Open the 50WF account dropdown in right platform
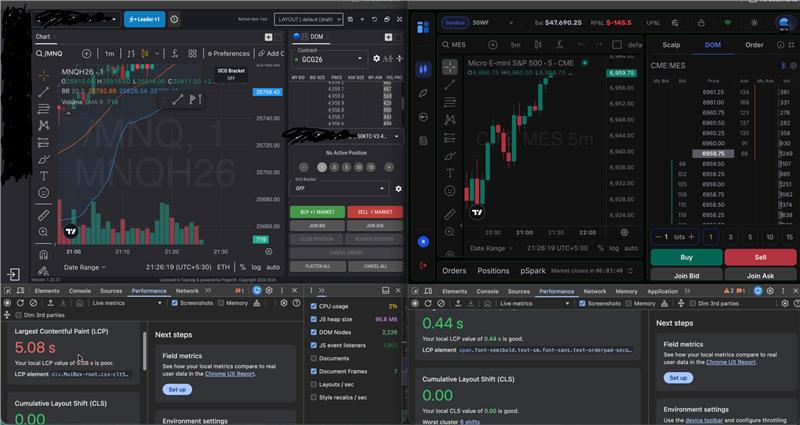800x425 pixels. 493,23
